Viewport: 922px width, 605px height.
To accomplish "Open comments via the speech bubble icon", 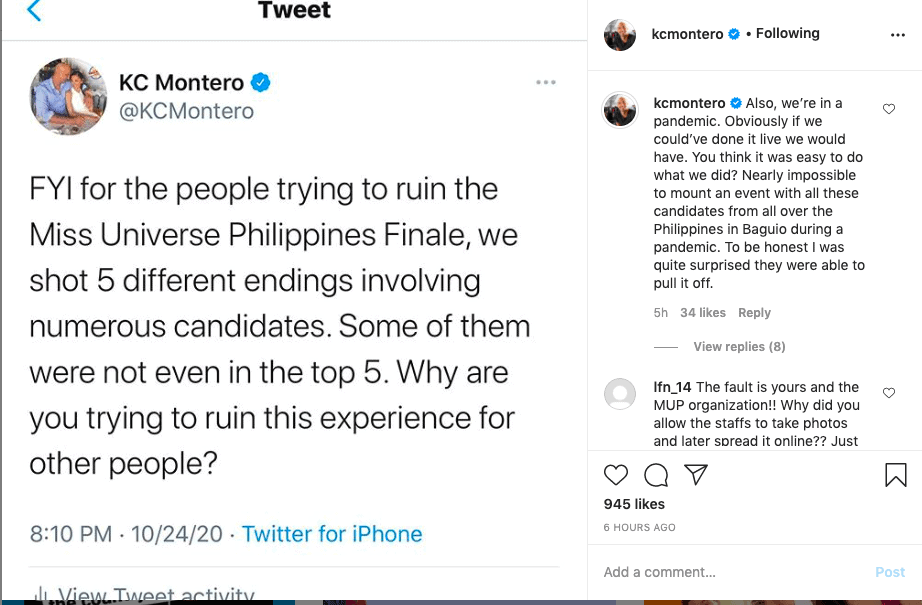I will [x=656, y=474].
